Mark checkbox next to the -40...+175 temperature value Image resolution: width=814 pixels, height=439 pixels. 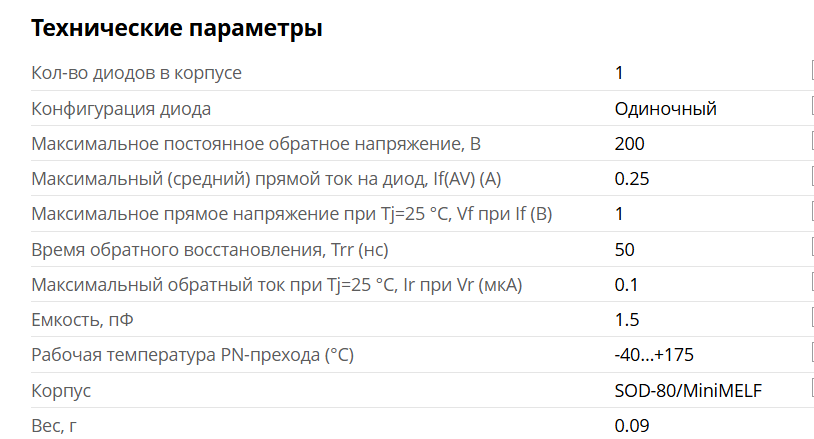(x=811, y=354)
